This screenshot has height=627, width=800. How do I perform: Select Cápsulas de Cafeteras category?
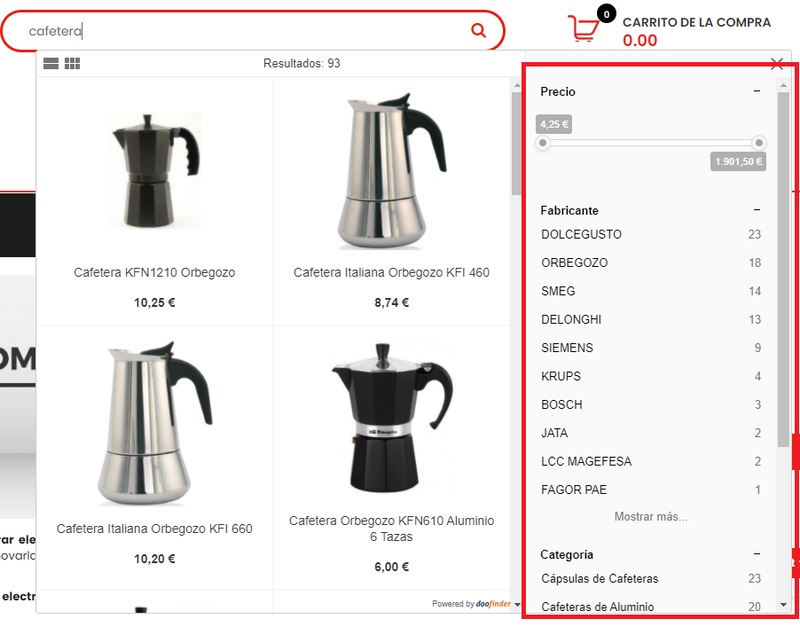point(651,579)
